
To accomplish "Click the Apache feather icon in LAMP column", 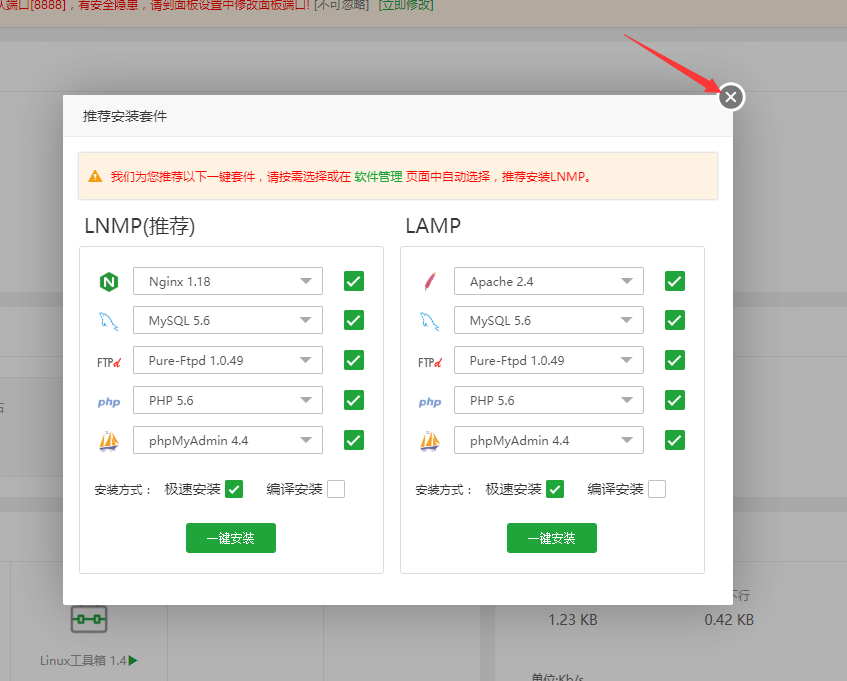I will [x=429, y=281].
